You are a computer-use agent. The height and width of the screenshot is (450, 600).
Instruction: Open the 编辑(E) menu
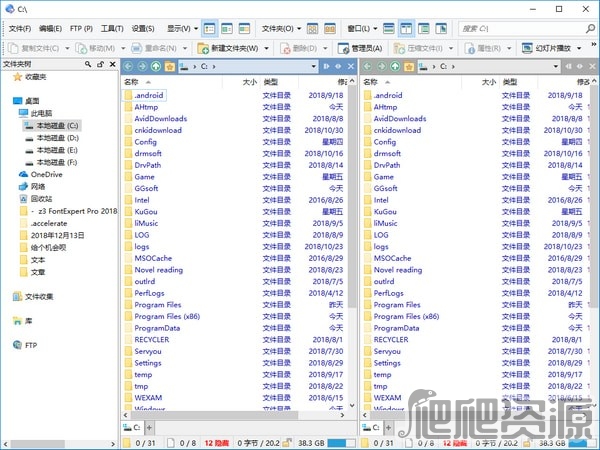coord(51,29)
